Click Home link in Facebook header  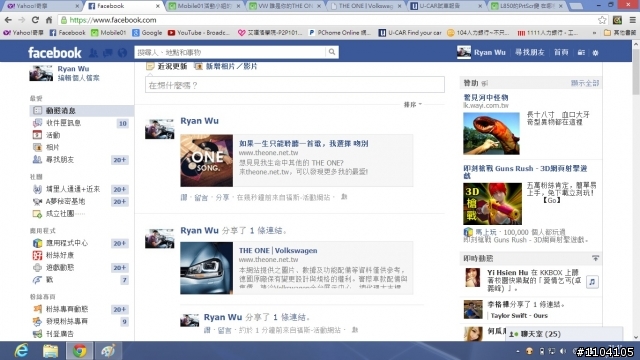click(561, 52)
